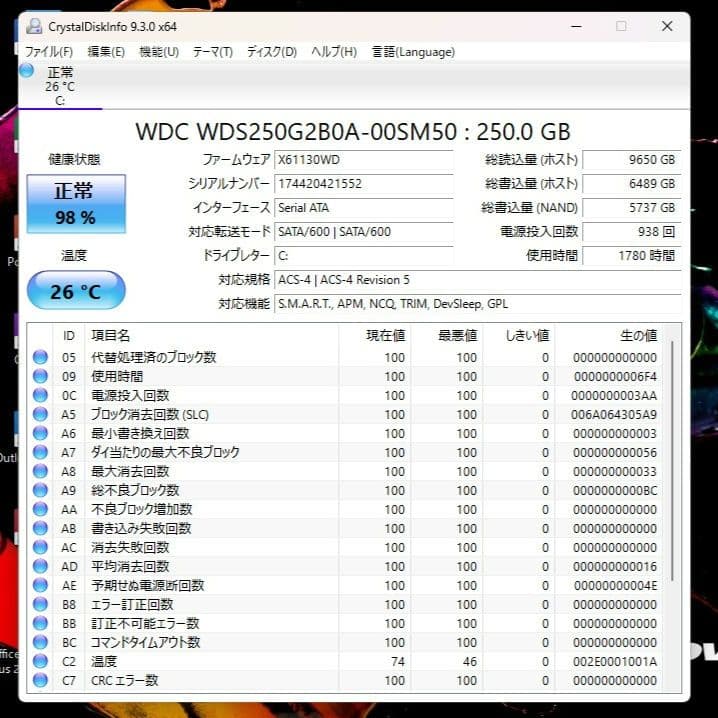Select the コマンドタイムアウト数 row name
The image size is (718, 718).
point(146,642)
